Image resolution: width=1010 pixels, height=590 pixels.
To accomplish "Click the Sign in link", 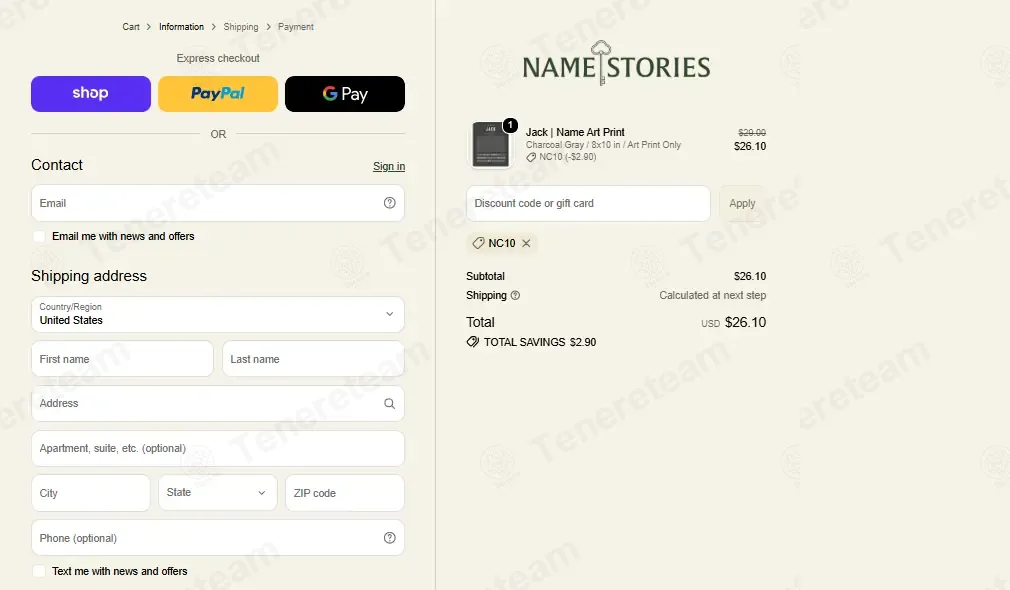I will tap(389, 166).
